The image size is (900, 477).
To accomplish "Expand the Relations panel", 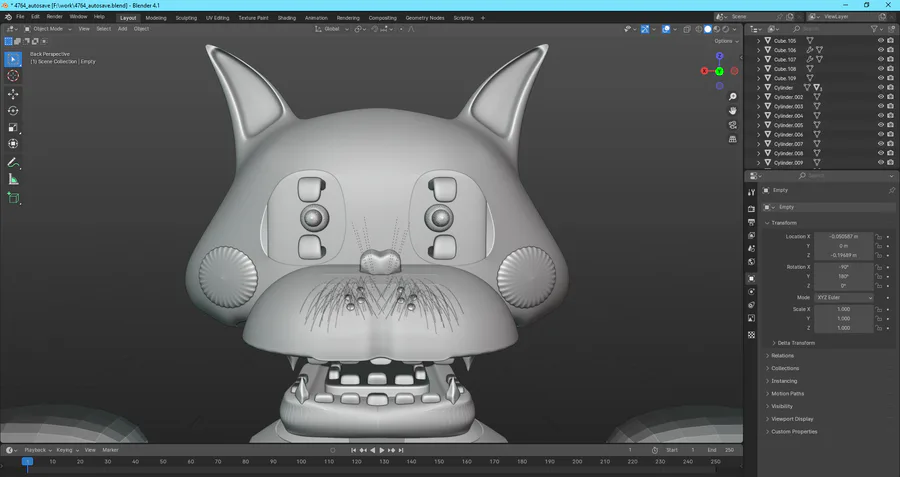I will (x=780, y=356).
